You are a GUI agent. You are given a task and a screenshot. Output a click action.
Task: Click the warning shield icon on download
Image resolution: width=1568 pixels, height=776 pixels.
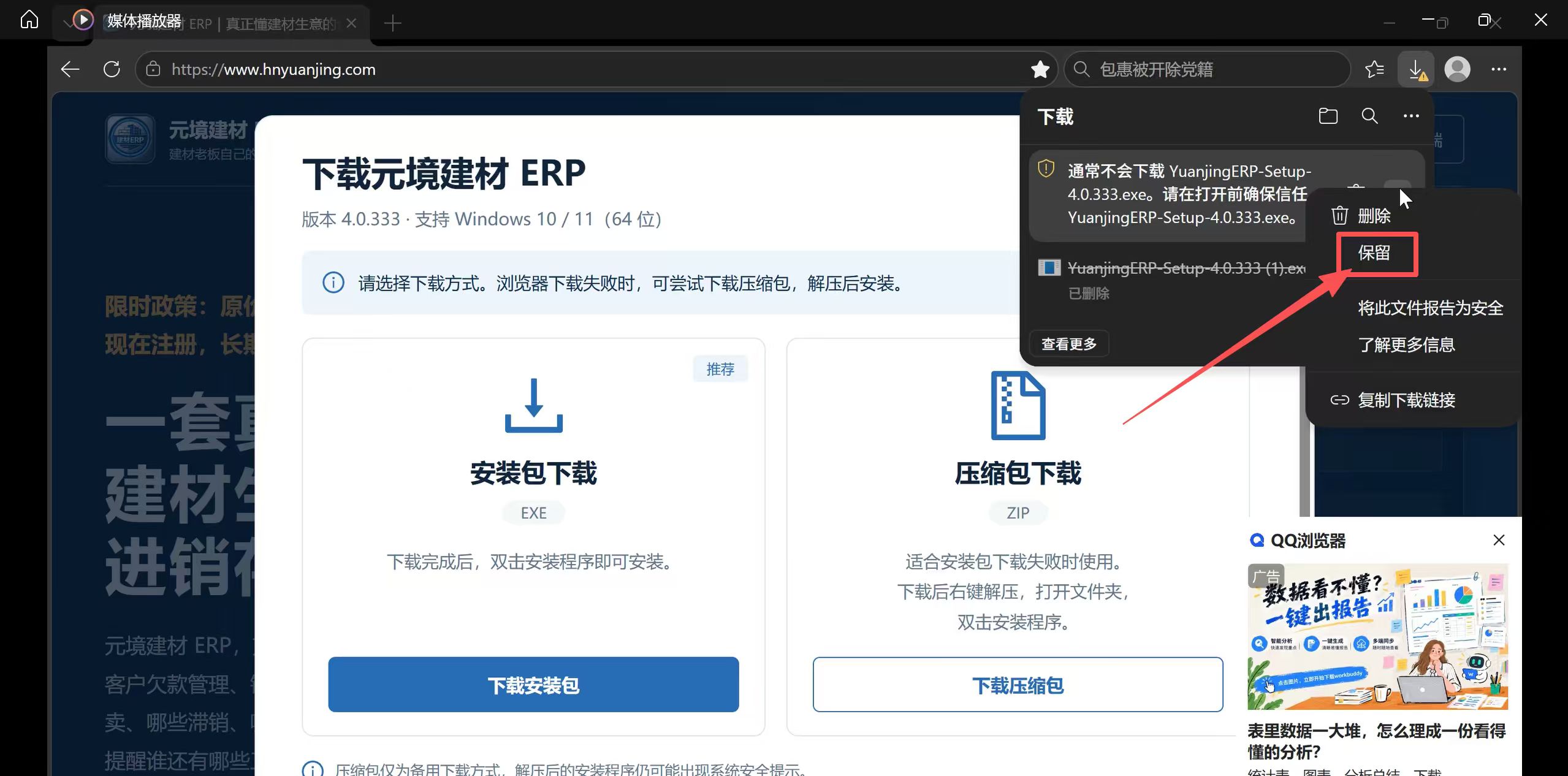tap(1046, 168)
